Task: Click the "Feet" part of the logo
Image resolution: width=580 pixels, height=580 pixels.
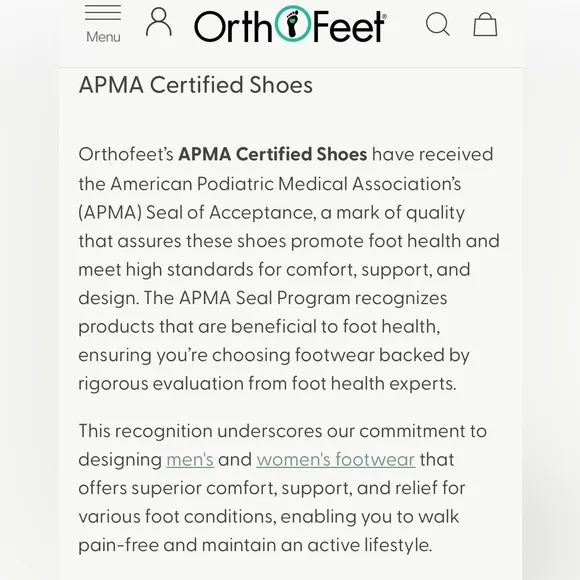Action: pyautogui.click(x=348, y=26)
